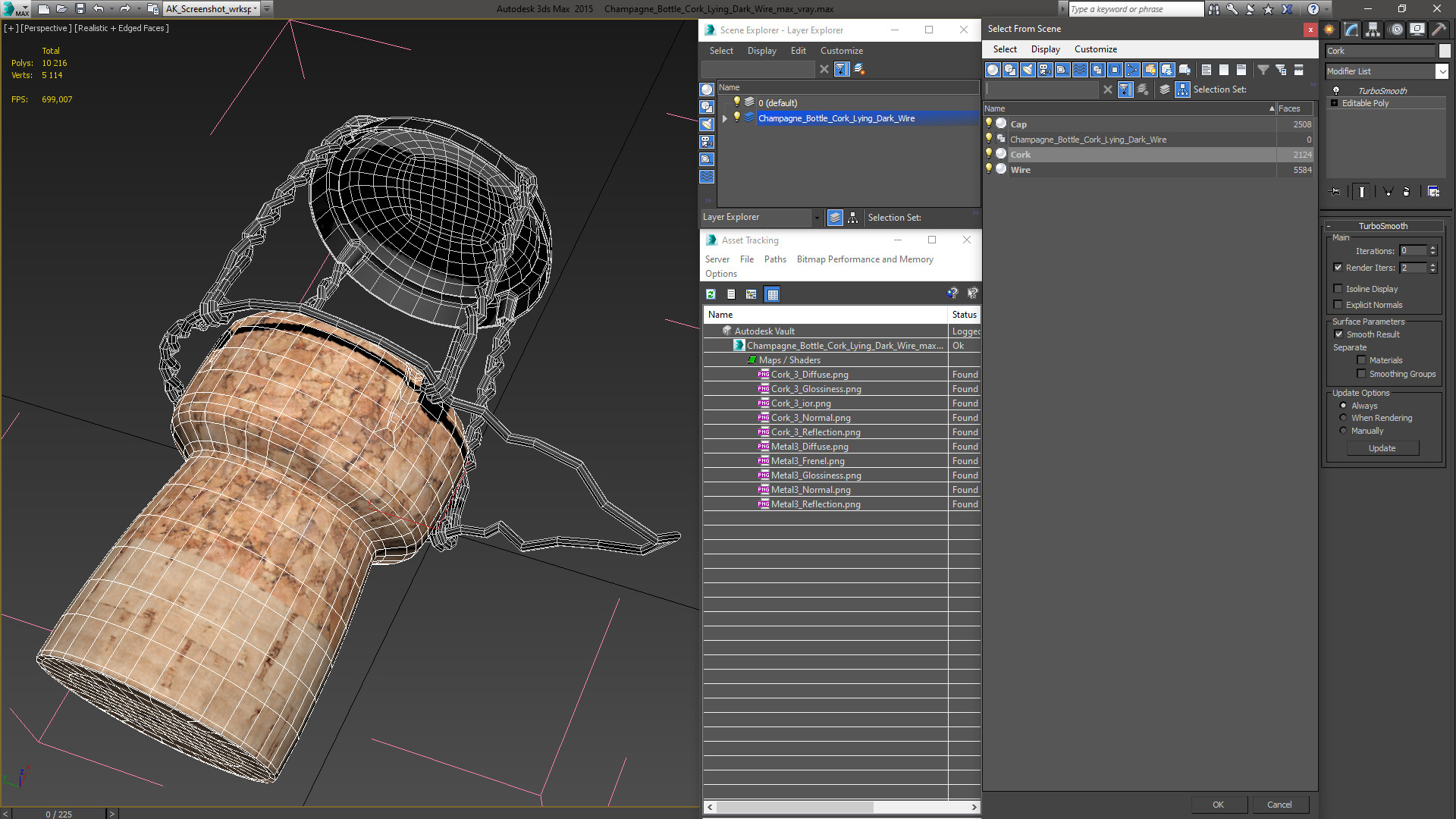Image resolution: width=1456 pixels, height=819 pixels.
Task: Uncheck the Smooth Result checkbox
Action: (x=1338, y=334)
